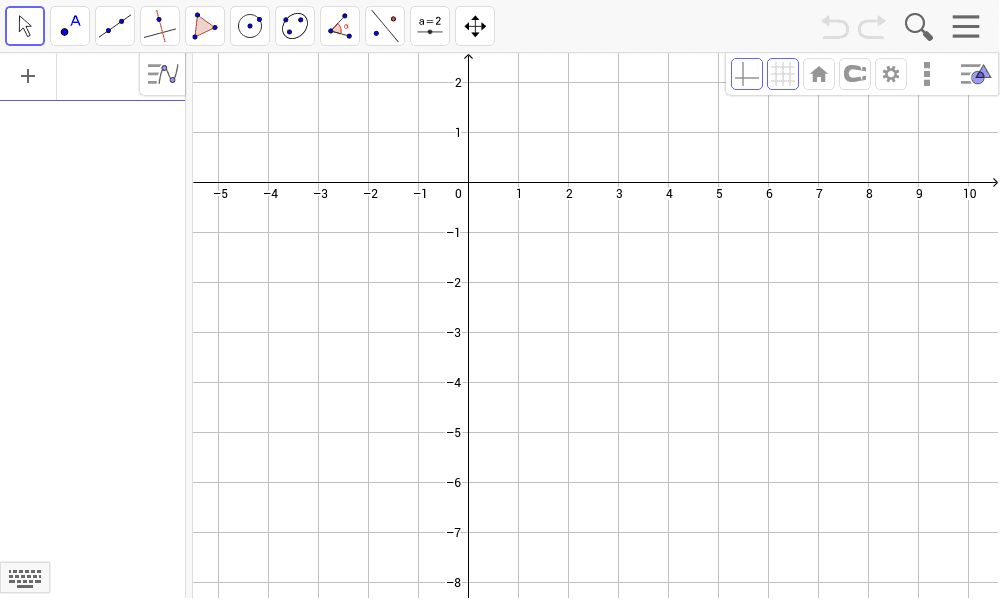Click the y-axis label 2
Screen dimensions: 1000x600
[x=458, y=82]
